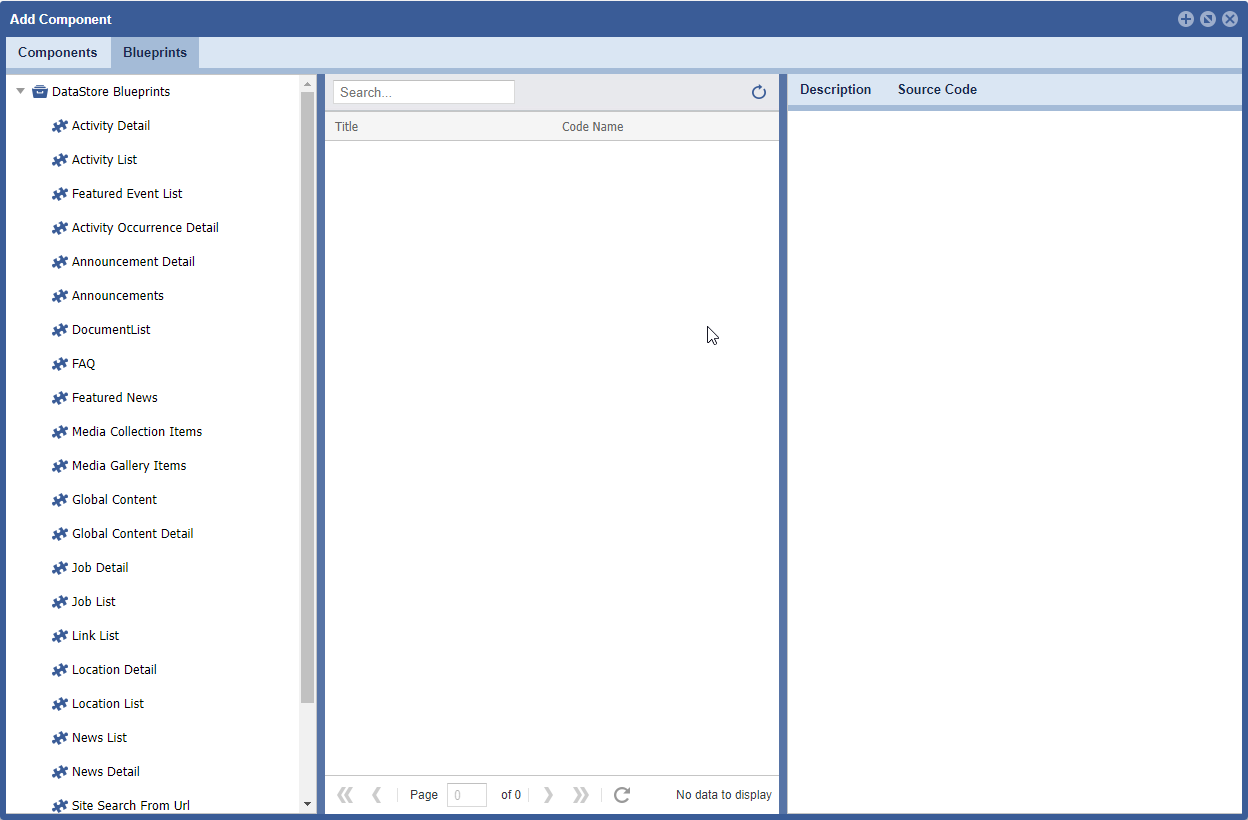
Task: Select the Featured Event List blueprint
Action: click(x=127, y=194)
